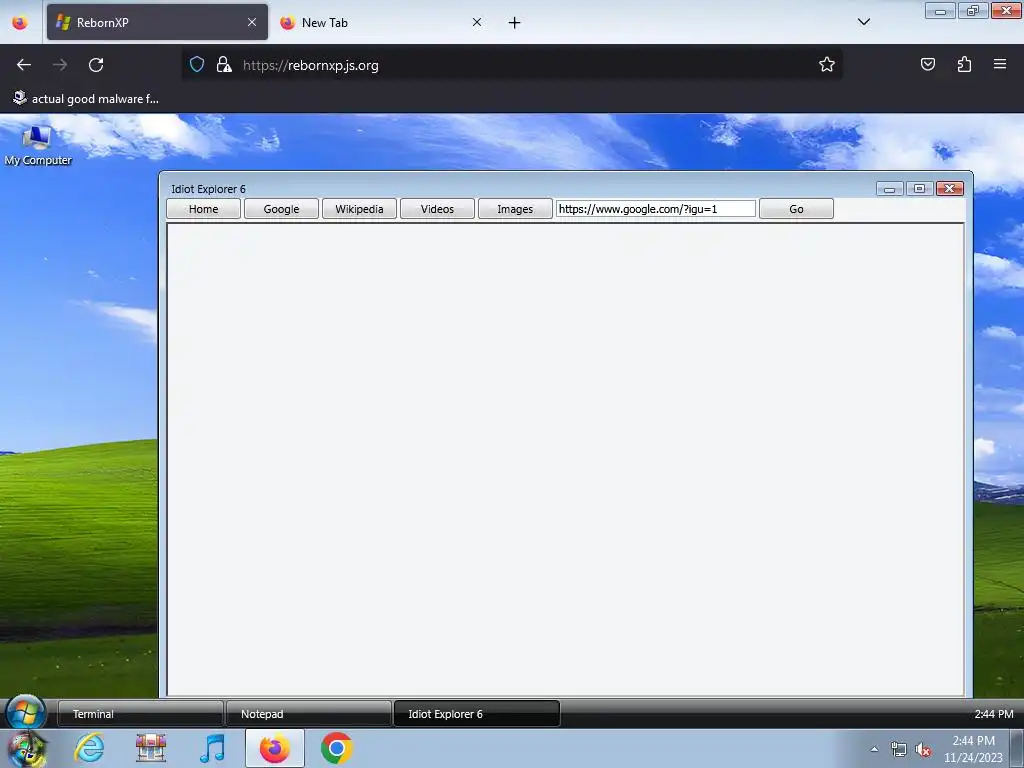Click Home button in Idiot Explorer

[204, 209]
